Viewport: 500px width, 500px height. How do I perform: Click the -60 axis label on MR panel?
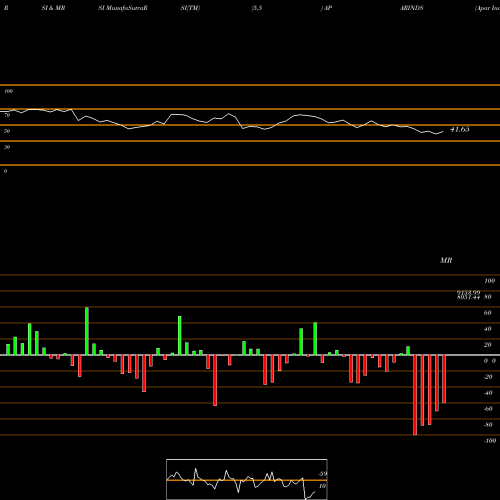pyautogui.click(x=488, y=409)
